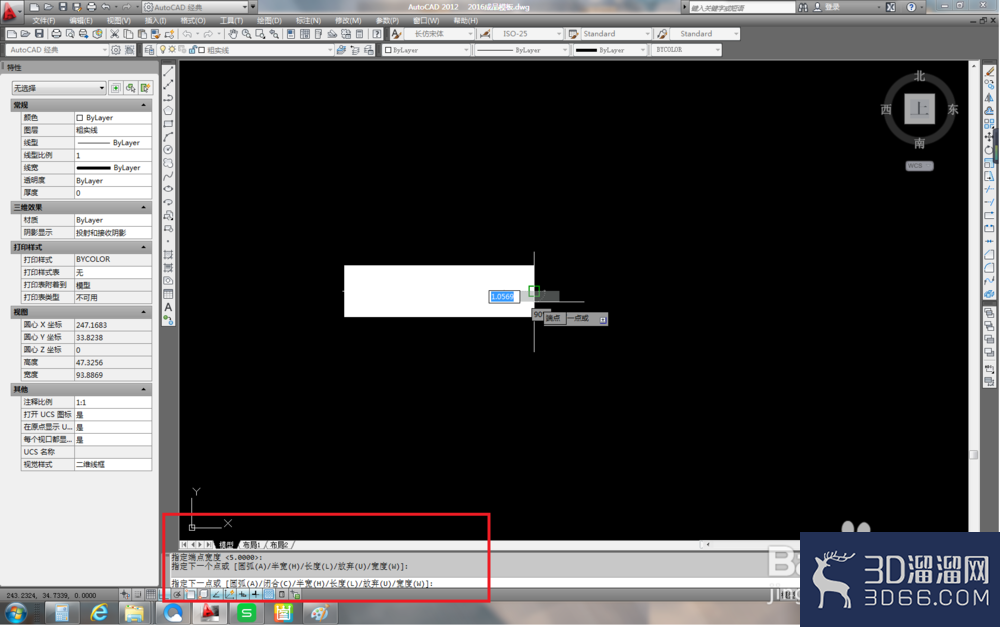This screenshot has height=627, width=1000.
Task: Open the ByLayer color control dropdown
Action: point(426,50)
